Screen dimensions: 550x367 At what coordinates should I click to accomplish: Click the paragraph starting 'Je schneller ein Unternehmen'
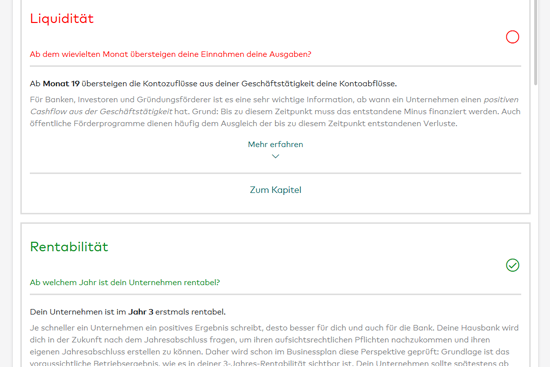274,346
